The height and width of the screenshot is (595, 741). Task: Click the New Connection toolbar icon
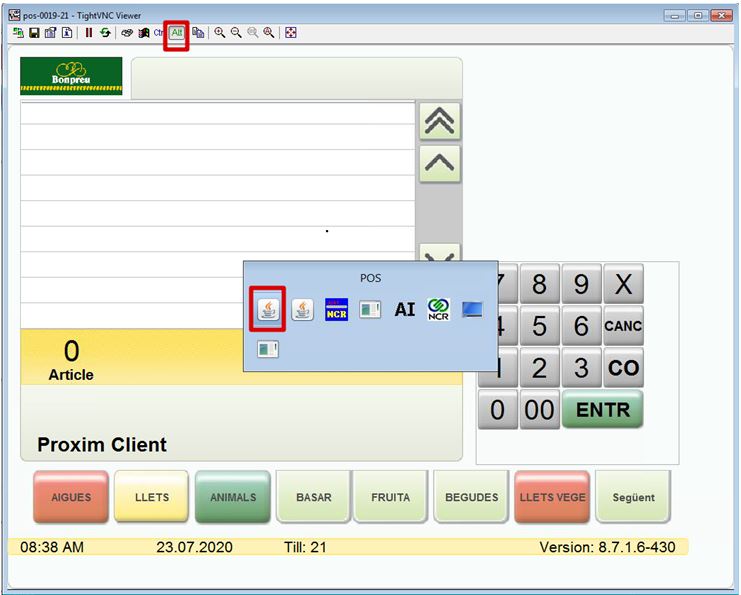click(x=18, y=33)
